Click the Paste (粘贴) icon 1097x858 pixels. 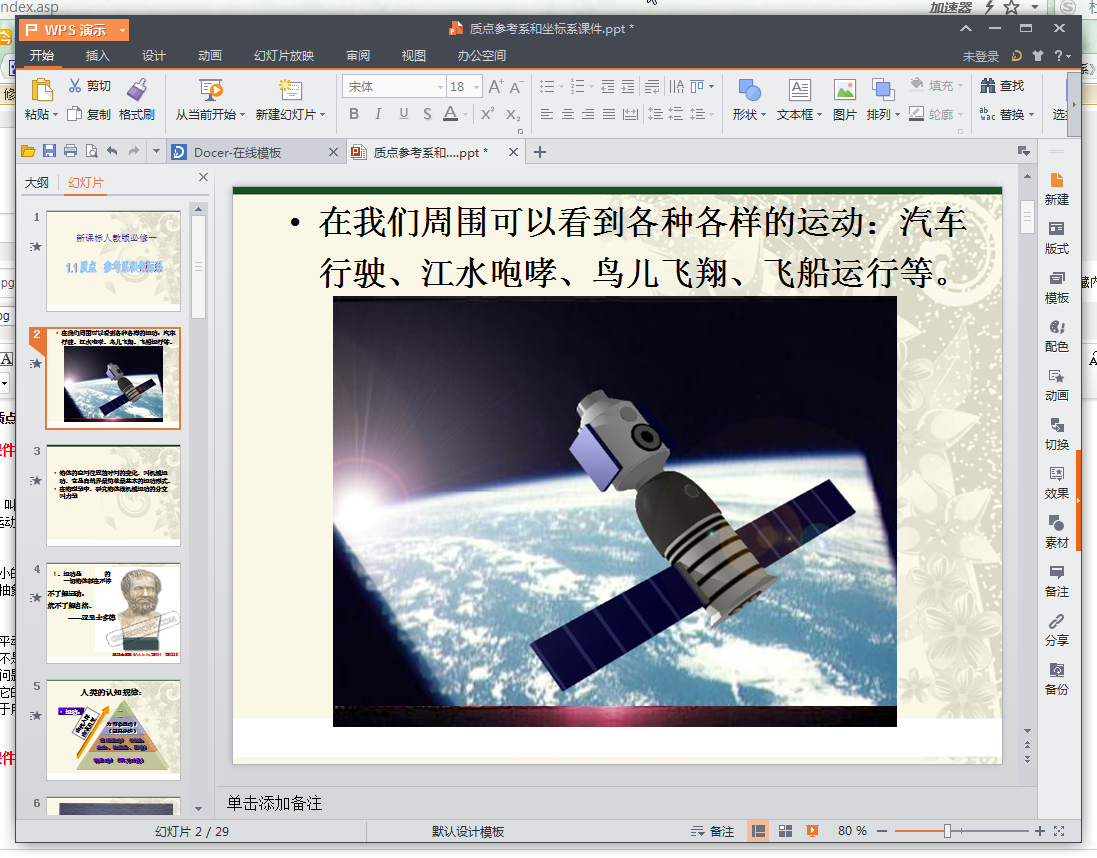point(42,90)
